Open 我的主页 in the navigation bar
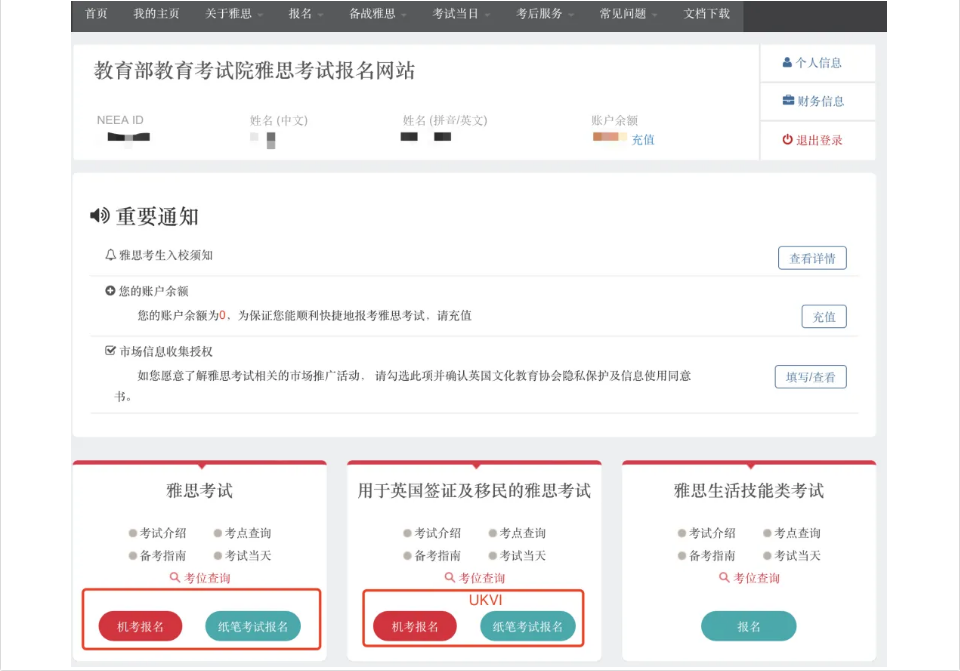The height and width of the screenshot is (671, 960). coord(156,13)
